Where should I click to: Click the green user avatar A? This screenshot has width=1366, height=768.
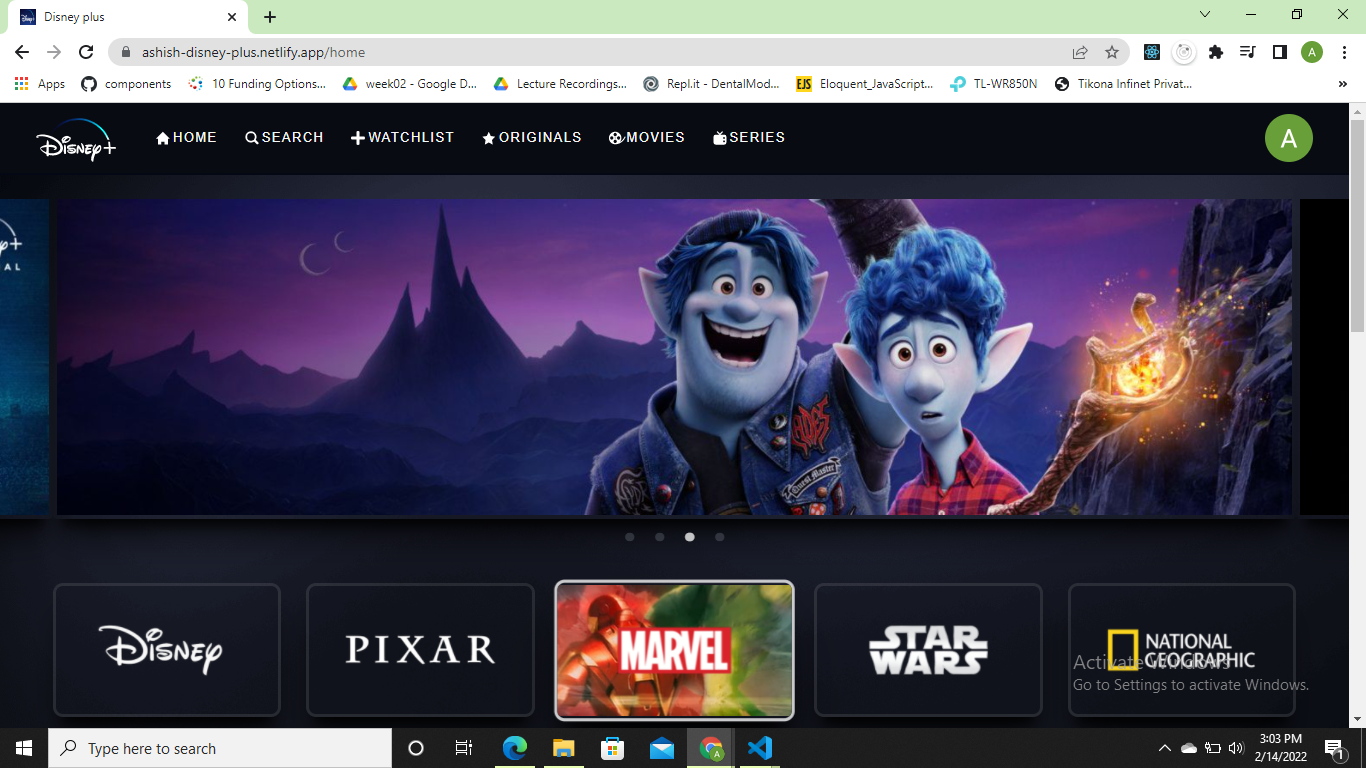pos(1289,138)
